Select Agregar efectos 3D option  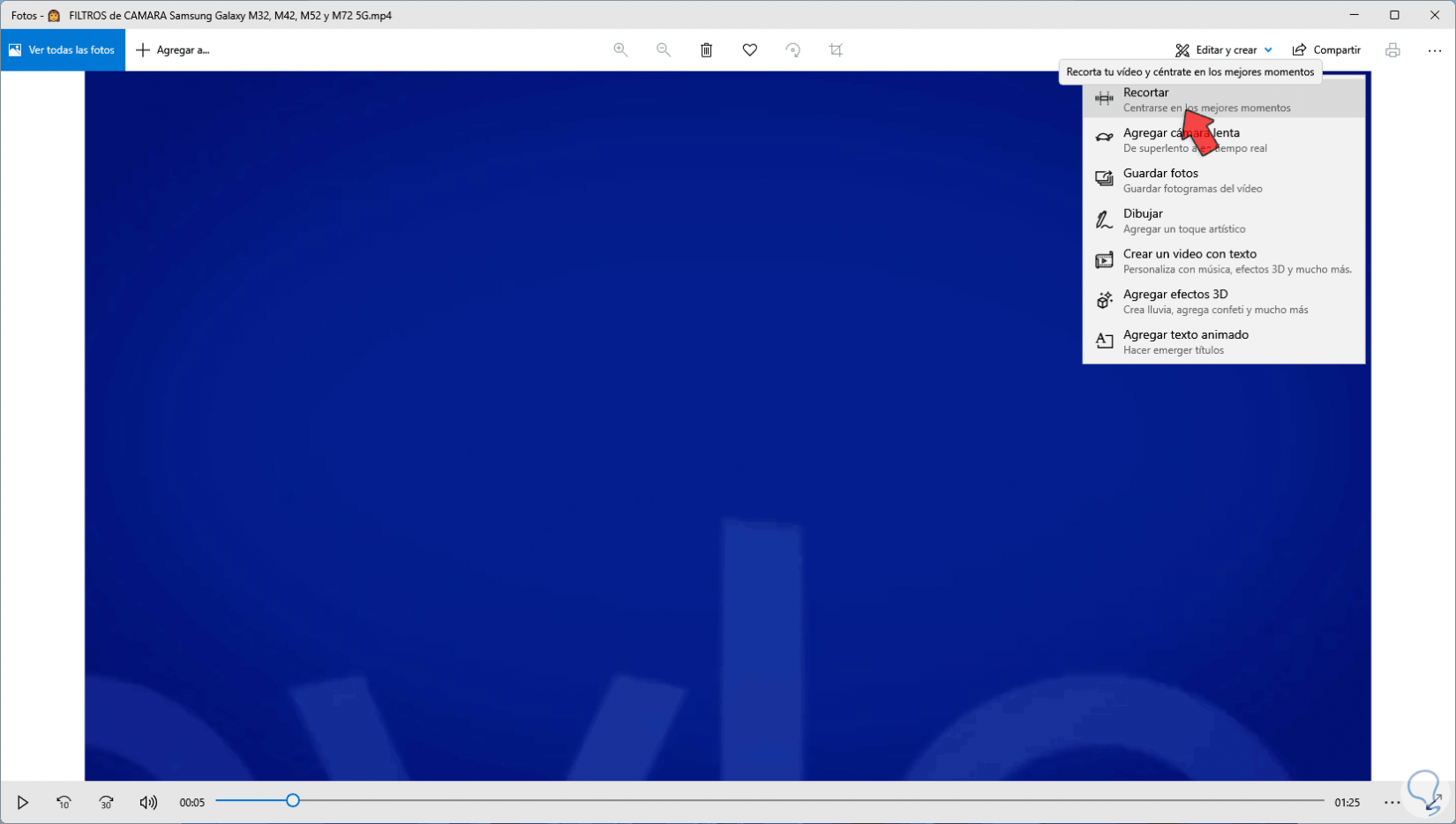[x=1224, y=301]
